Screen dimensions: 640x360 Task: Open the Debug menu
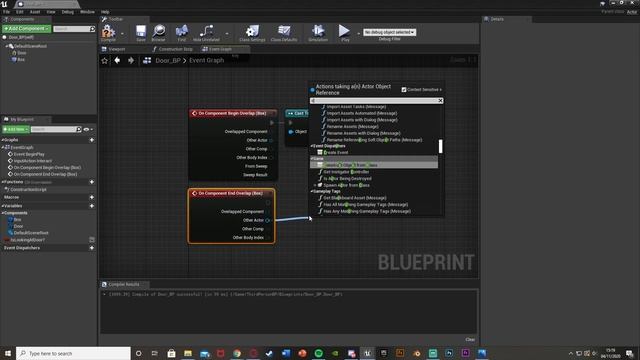tap(68, 12)
